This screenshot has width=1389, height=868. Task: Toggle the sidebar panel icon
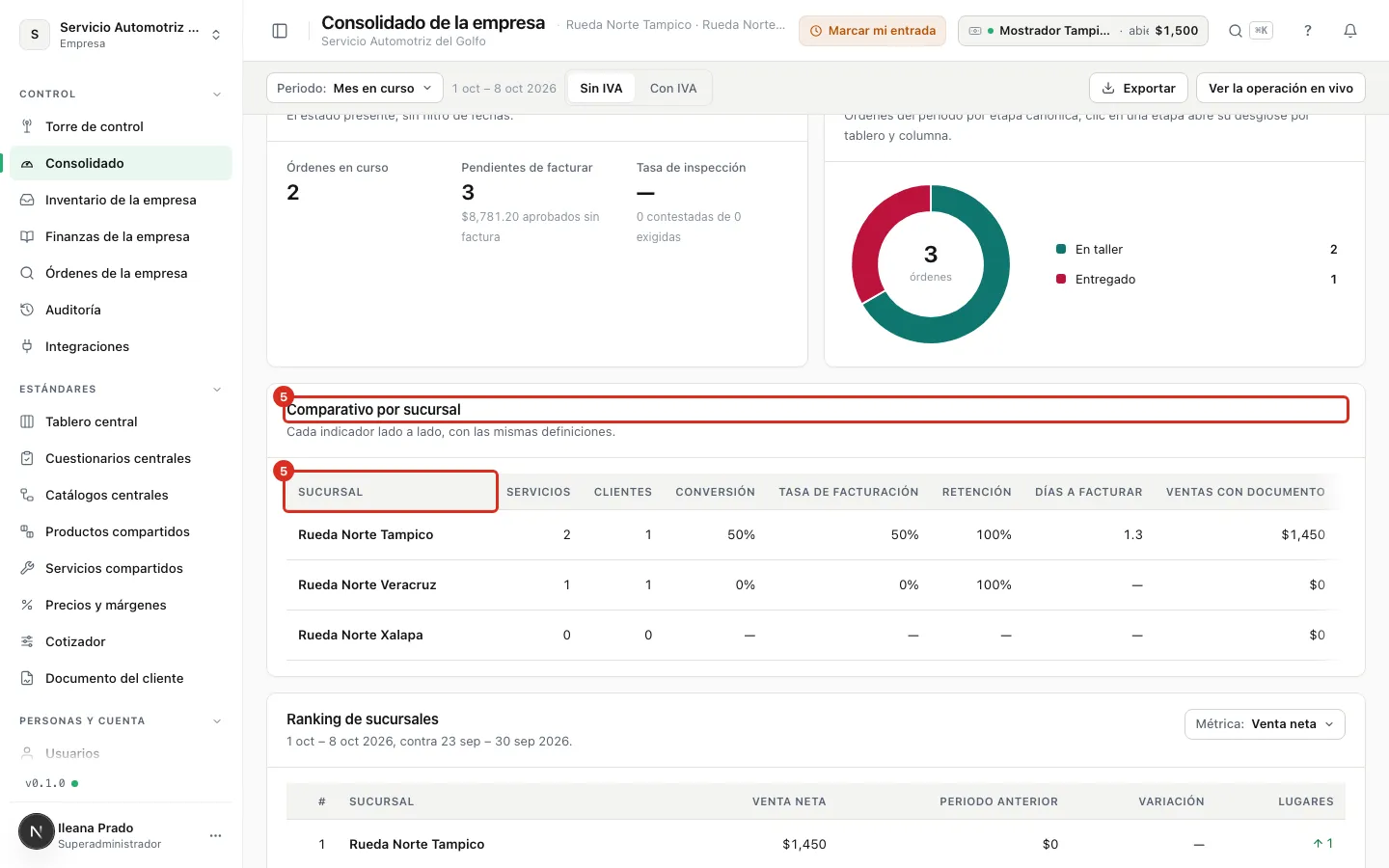point(280,31)
